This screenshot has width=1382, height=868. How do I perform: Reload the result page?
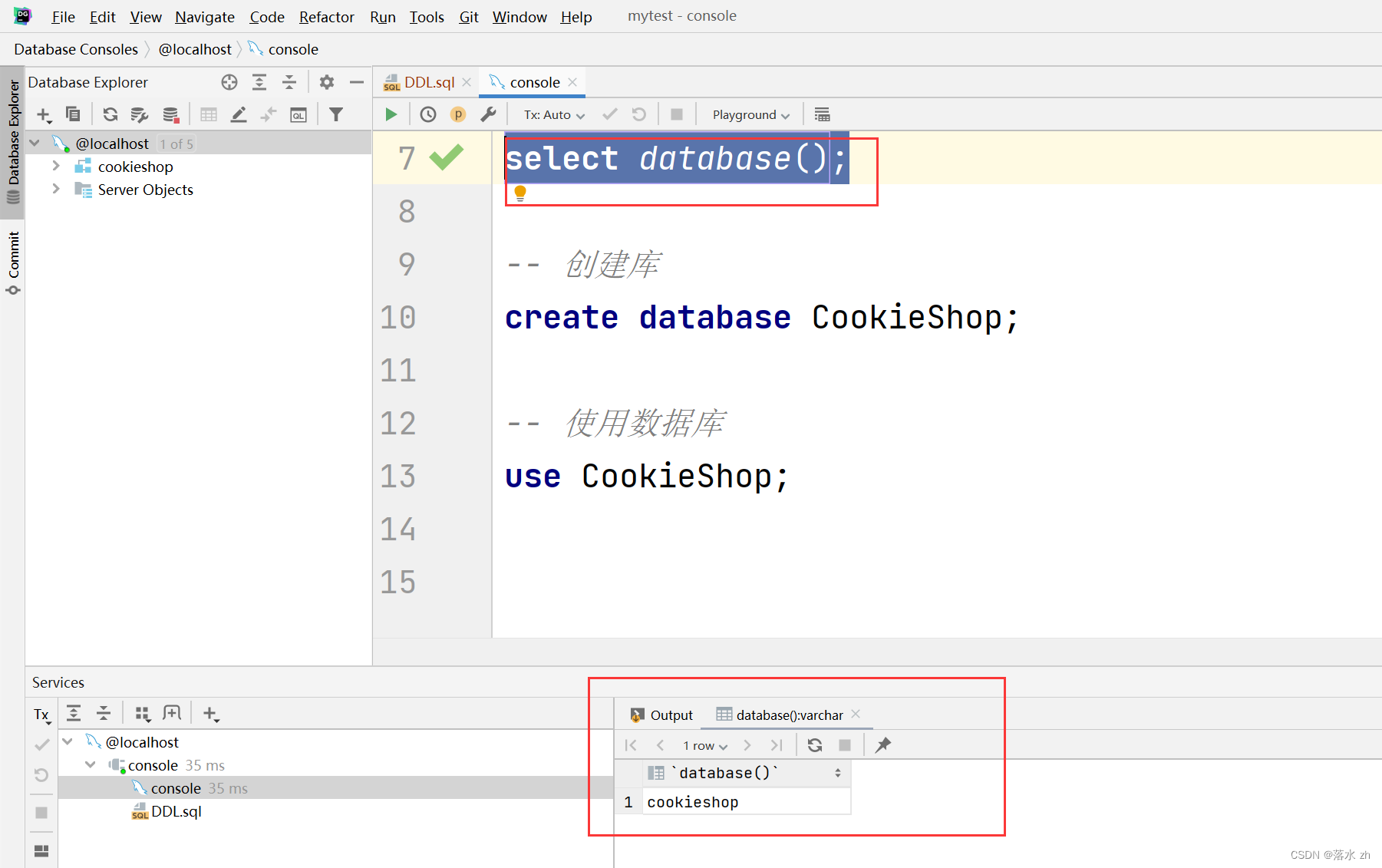point(815,745)
